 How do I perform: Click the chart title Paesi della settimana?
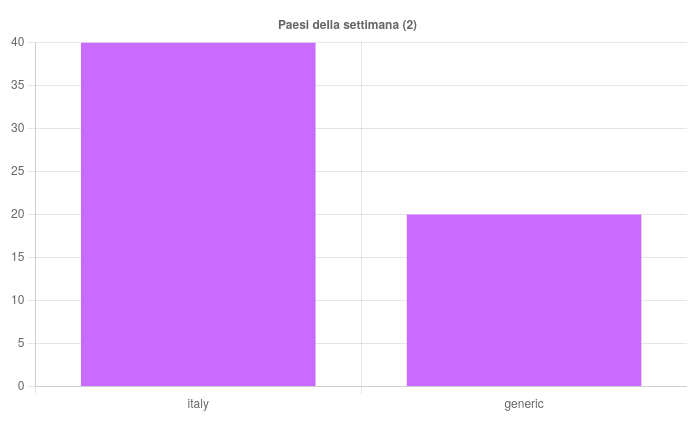347,25
